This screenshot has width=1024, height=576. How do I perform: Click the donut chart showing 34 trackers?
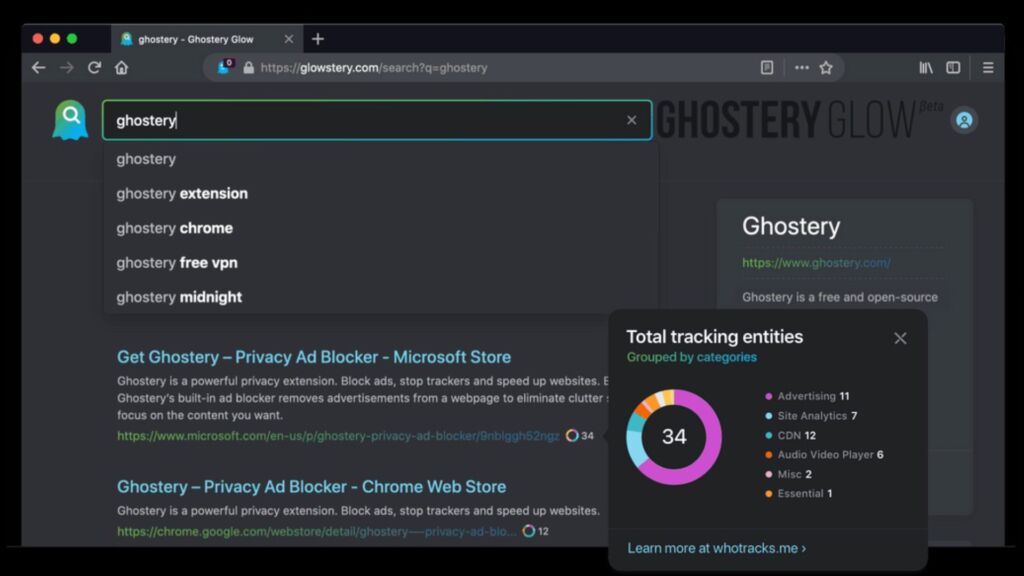pos(674,437)
